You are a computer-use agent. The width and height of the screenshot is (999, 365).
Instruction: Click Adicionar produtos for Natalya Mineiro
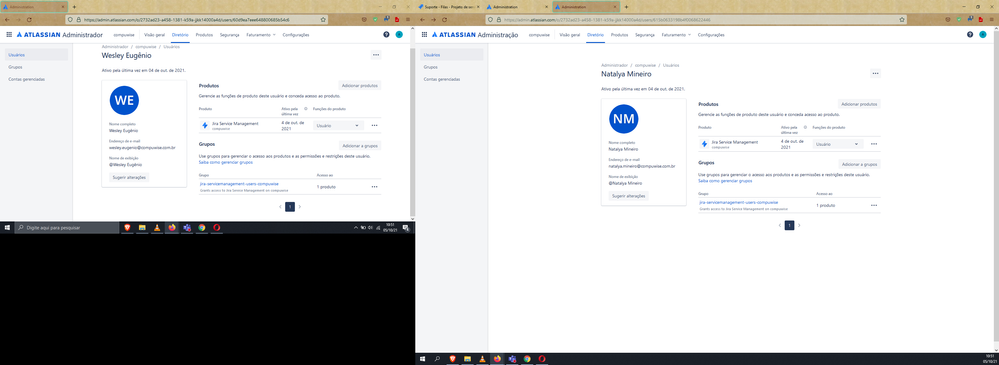(x=859, y=103)
